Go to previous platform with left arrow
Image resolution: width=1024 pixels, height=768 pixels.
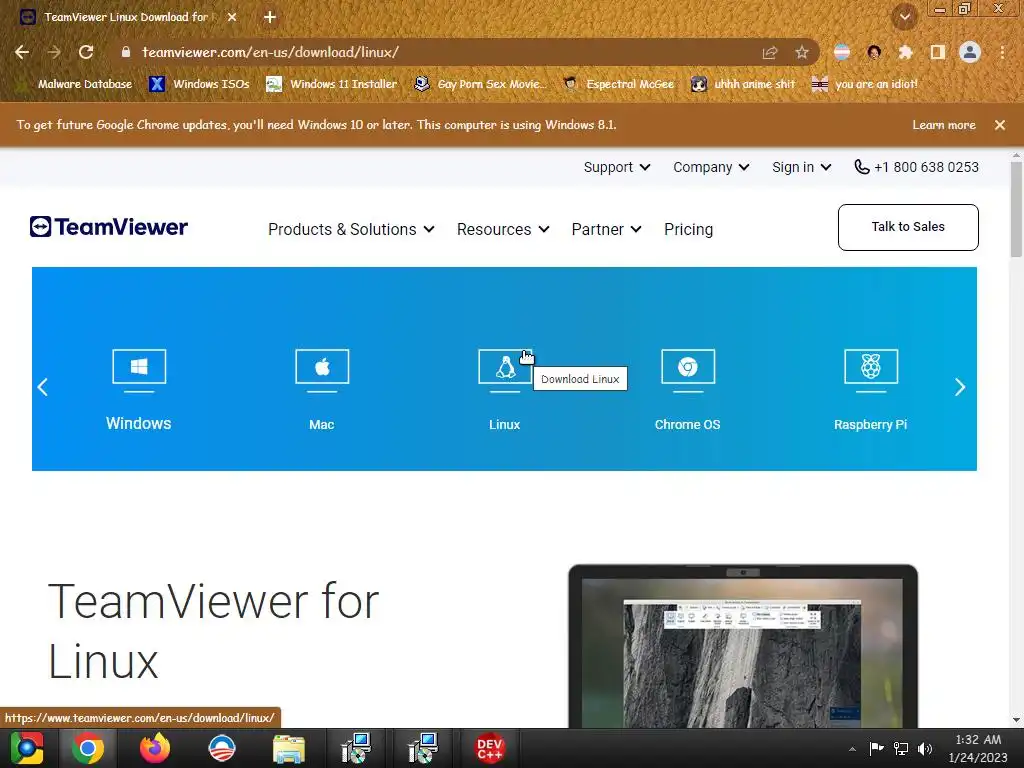[x=43, y=387]
